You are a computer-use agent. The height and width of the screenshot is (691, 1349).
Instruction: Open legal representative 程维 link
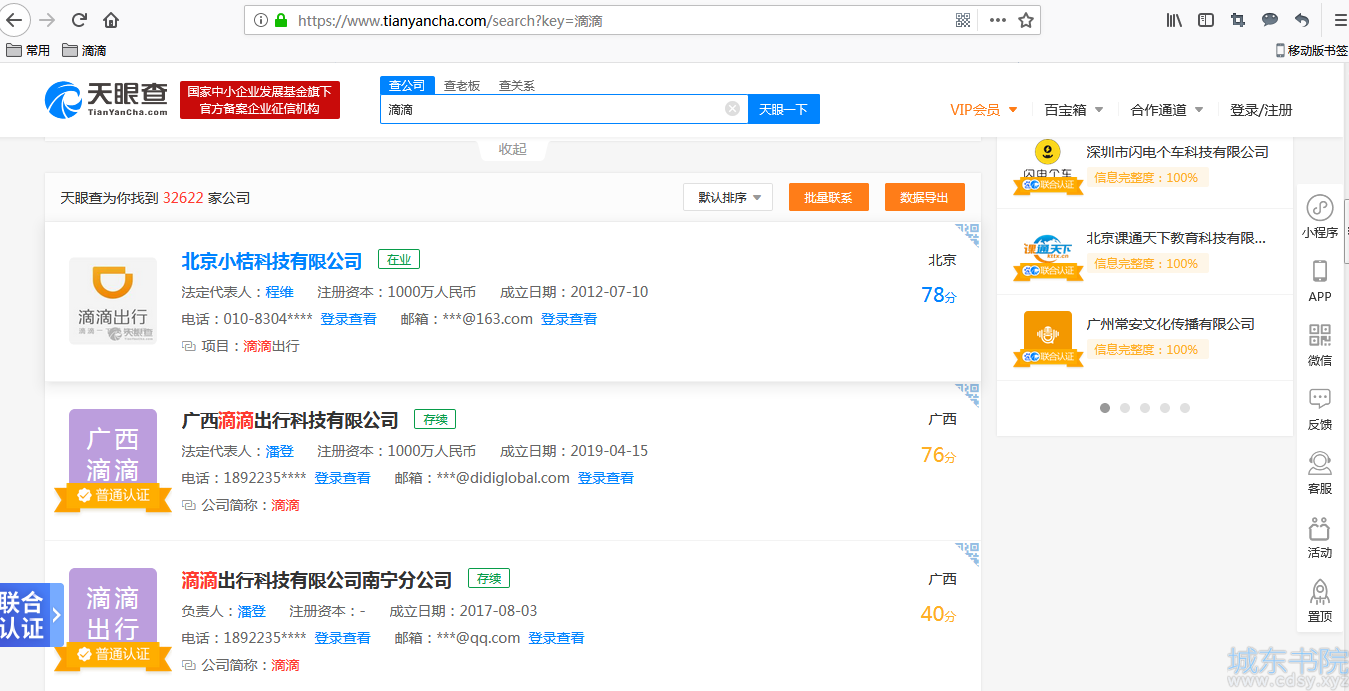279,292
